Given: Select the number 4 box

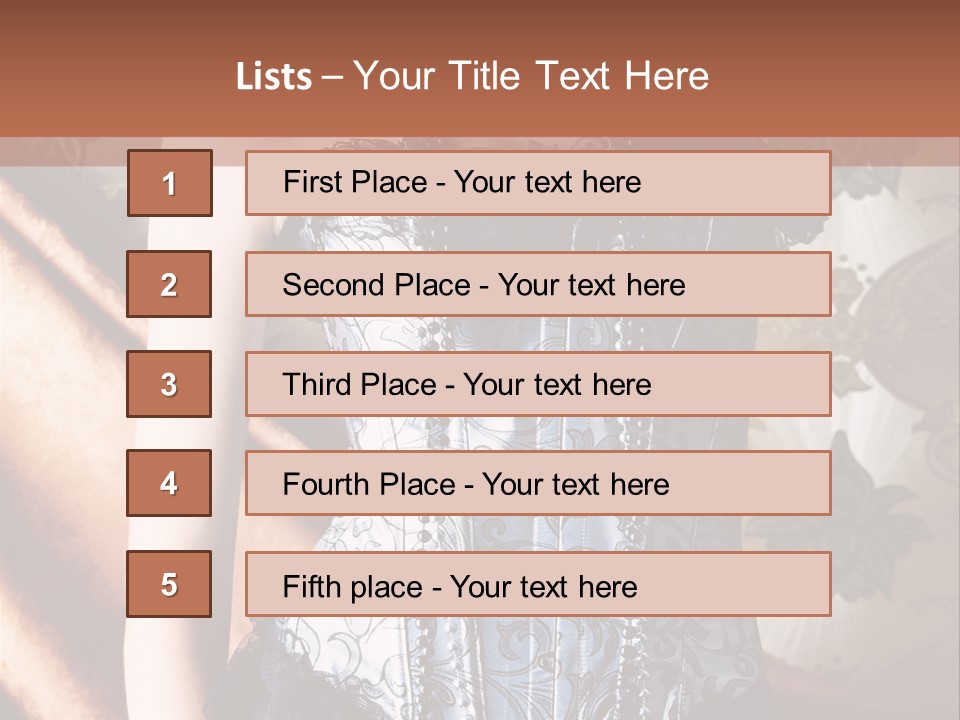Looking at the screenshot, I should [x=169, y=483].
